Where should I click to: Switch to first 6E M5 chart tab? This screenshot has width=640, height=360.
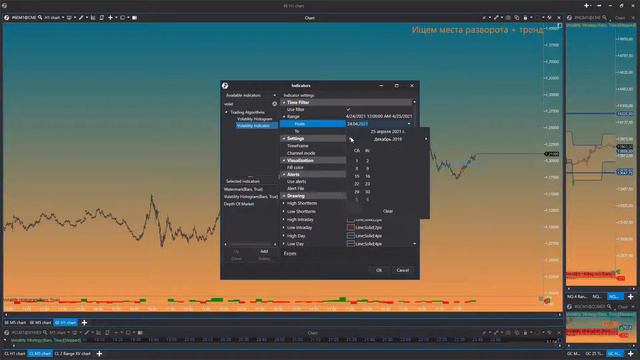tap(15, 322)
